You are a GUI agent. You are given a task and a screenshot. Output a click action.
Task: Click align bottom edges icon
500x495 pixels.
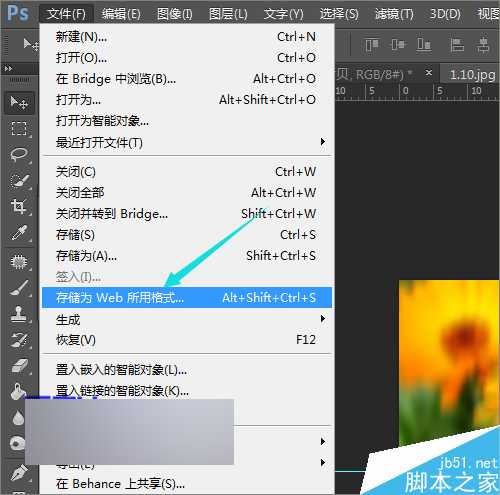424,45
